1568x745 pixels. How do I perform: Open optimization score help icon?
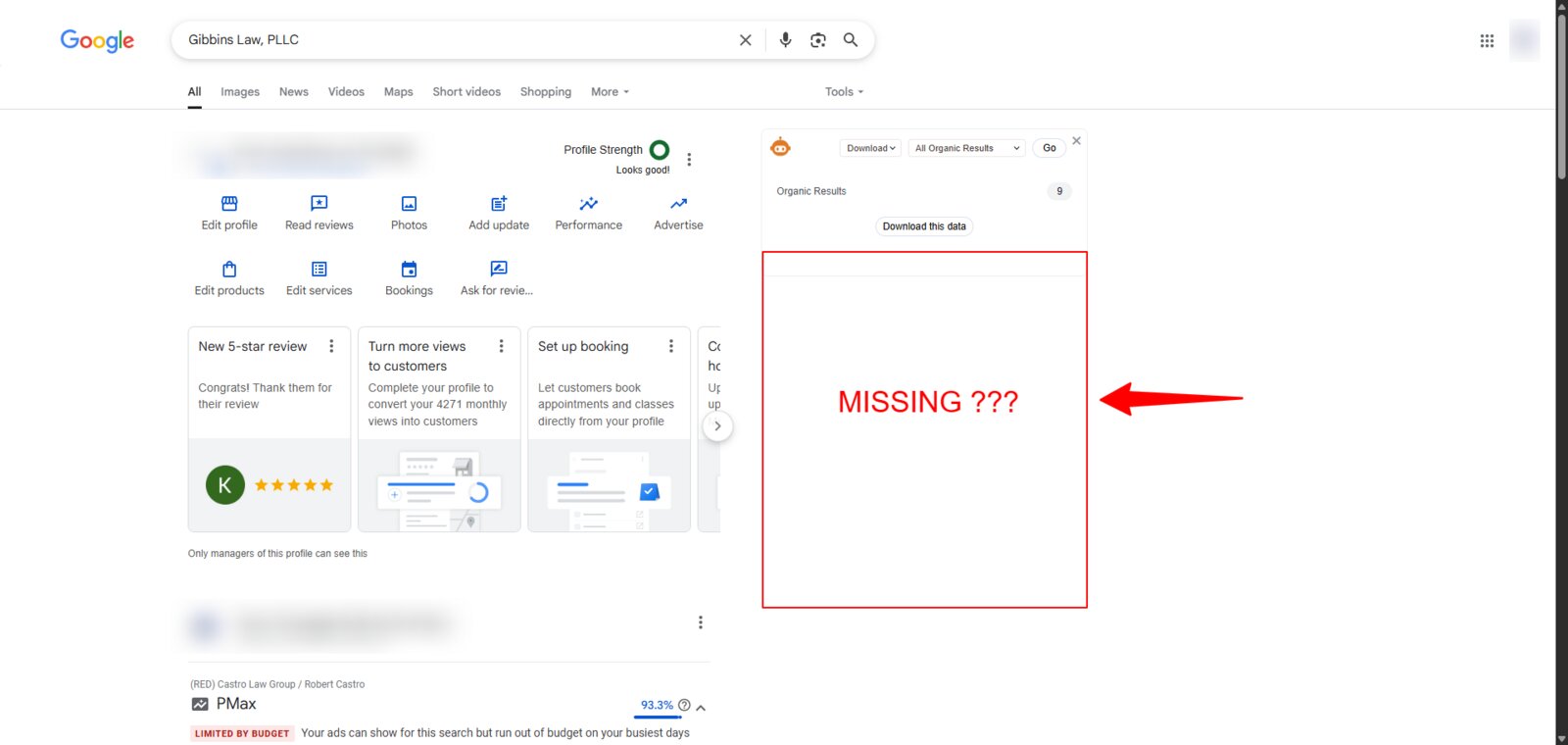point(684,705)
